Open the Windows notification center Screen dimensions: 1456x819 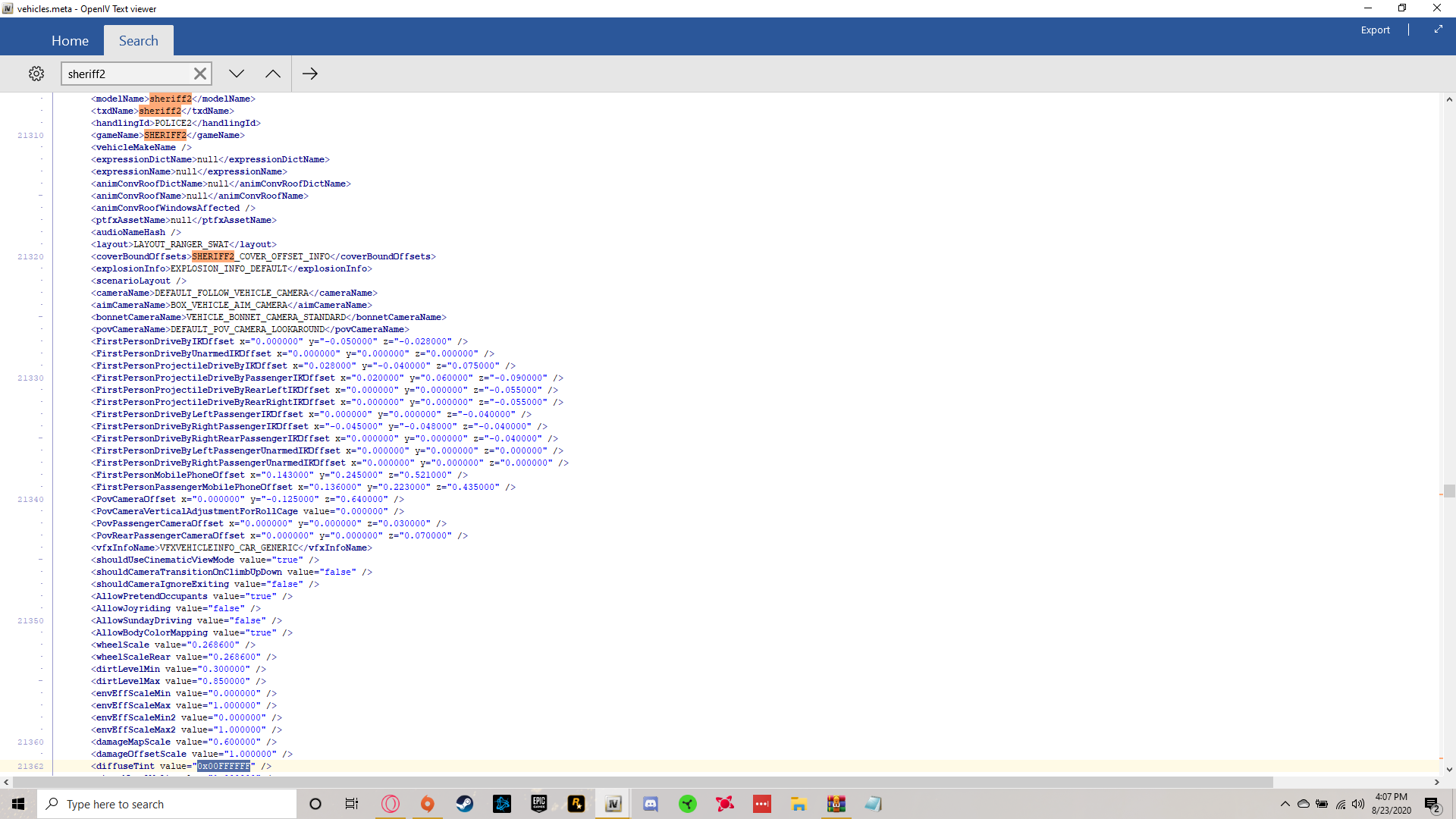[x=1432, y=804]
